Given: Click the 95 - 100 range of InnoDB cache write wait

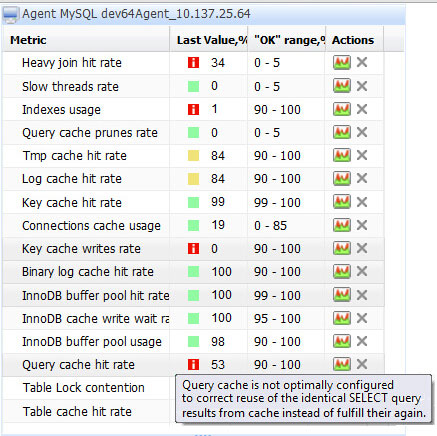Looking at the screenshot, I should pyautogui.click(x=277, y=318).
